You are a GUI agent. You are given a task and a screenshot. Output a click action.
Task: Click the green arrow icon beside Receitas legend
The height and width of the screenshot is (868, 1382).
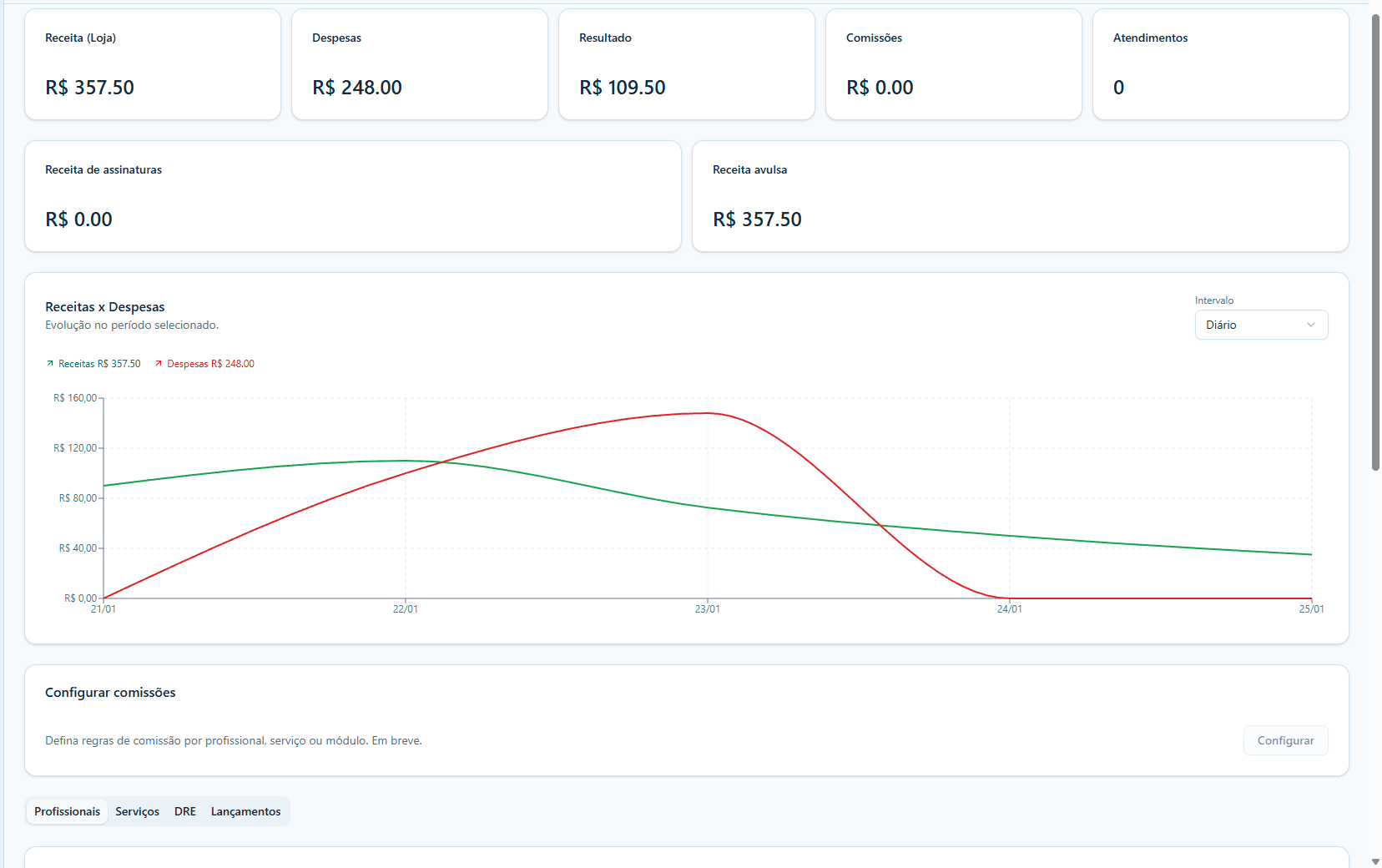(x=50, y=364)
